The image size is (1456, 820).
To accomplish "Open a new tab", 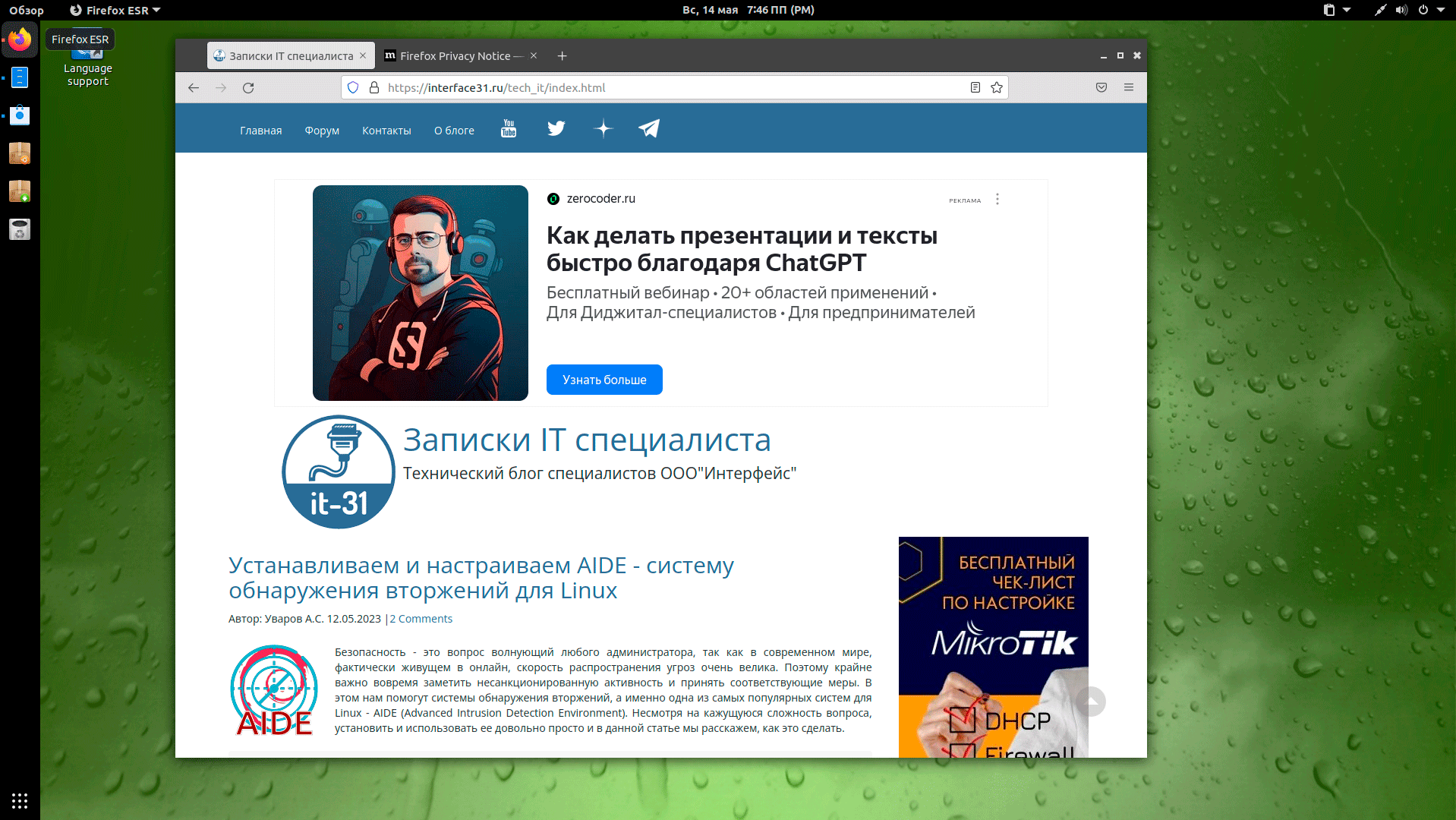I will 562,56.
